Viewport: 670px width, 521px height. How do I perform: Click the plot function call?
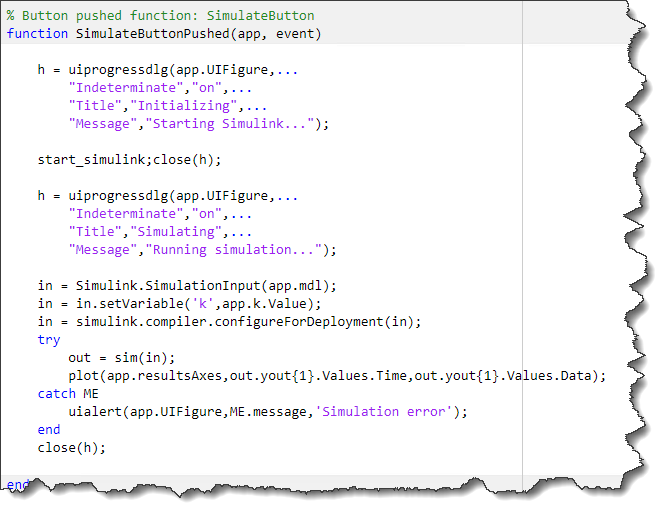pos(85,375)
